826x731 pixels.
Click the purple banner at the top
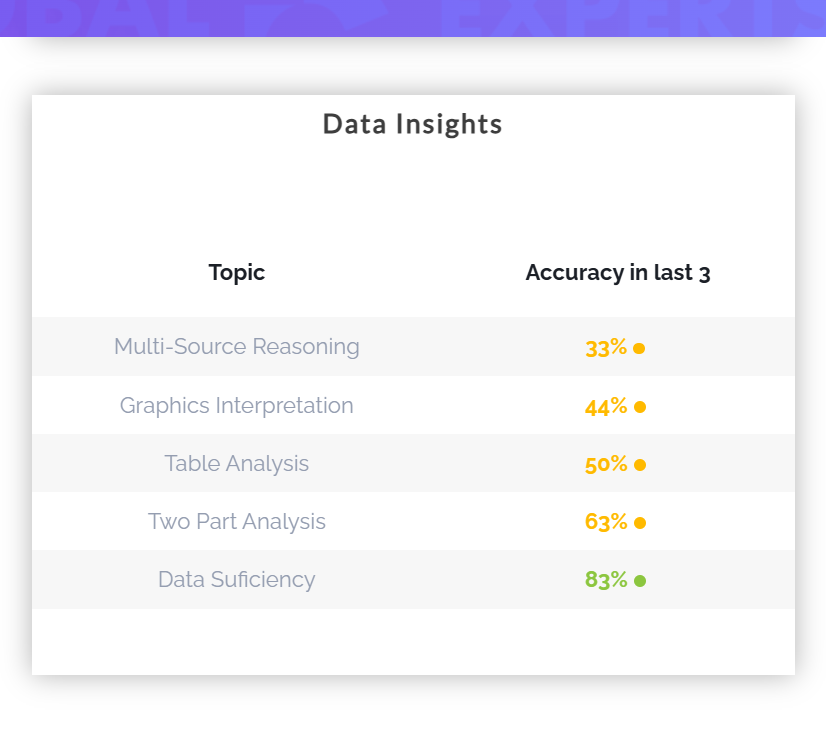coord(413,18)
